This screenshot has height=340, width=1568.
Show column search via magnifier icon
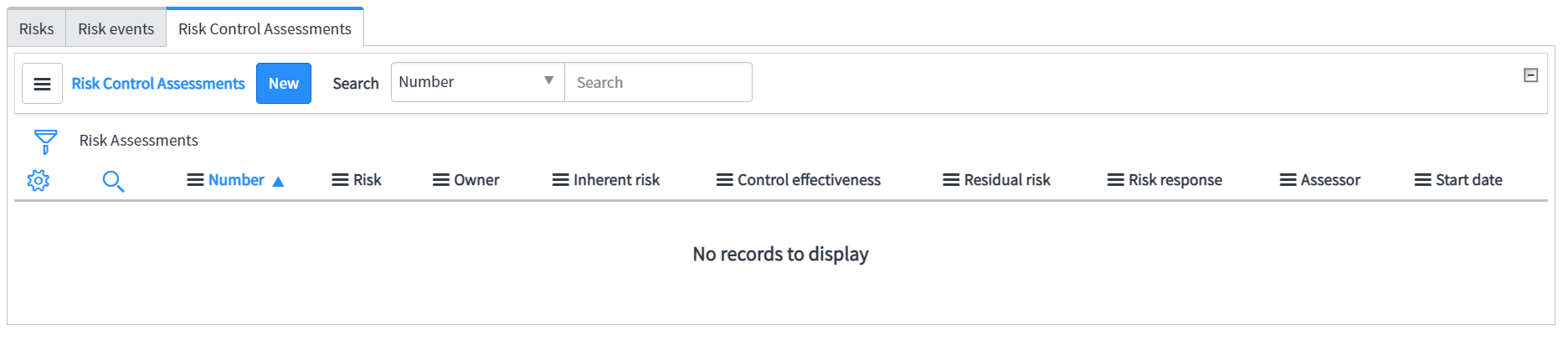[113, 181]
